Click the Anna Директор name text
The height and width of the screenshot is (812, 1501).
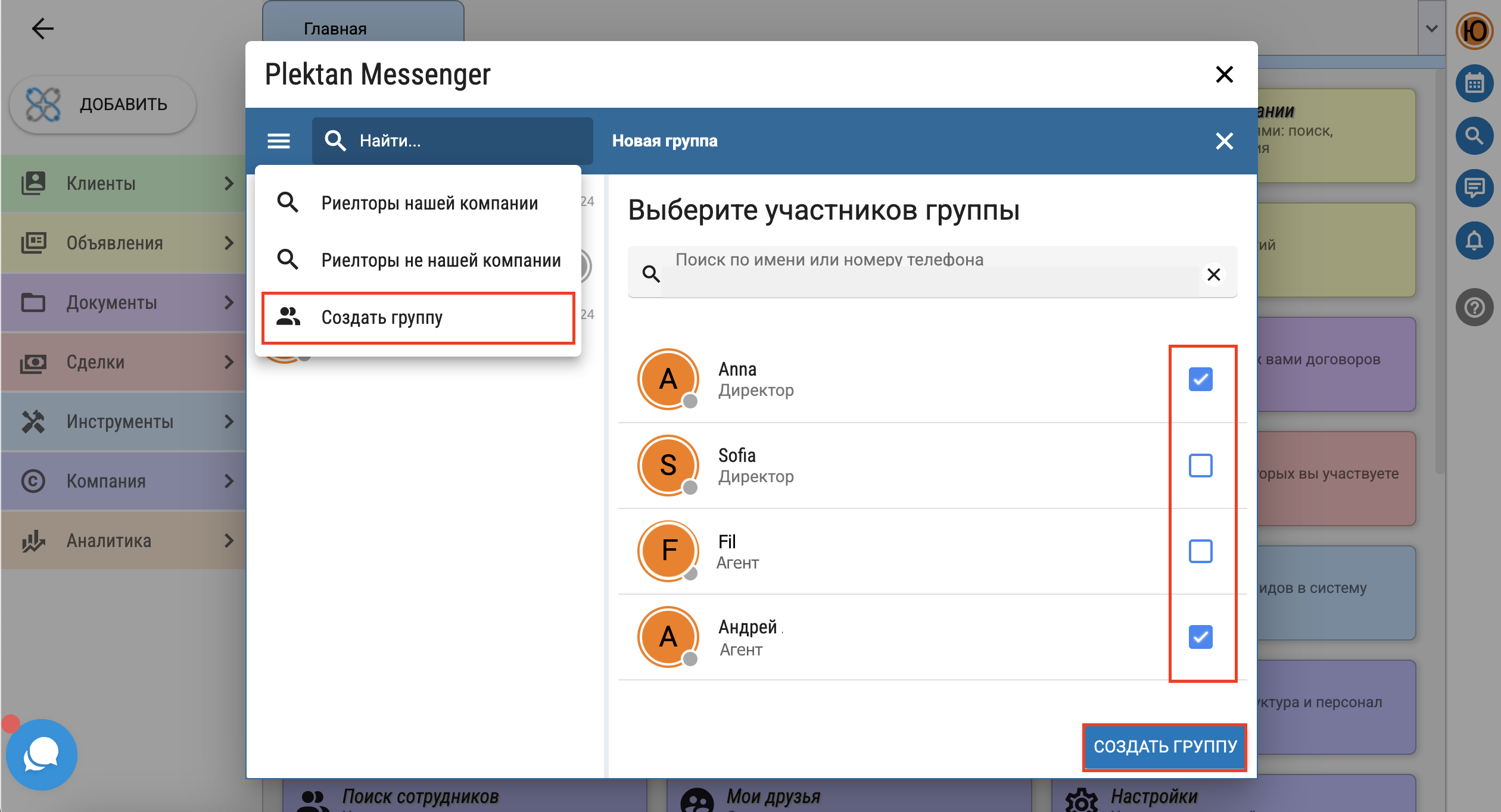tap(755, 379)
